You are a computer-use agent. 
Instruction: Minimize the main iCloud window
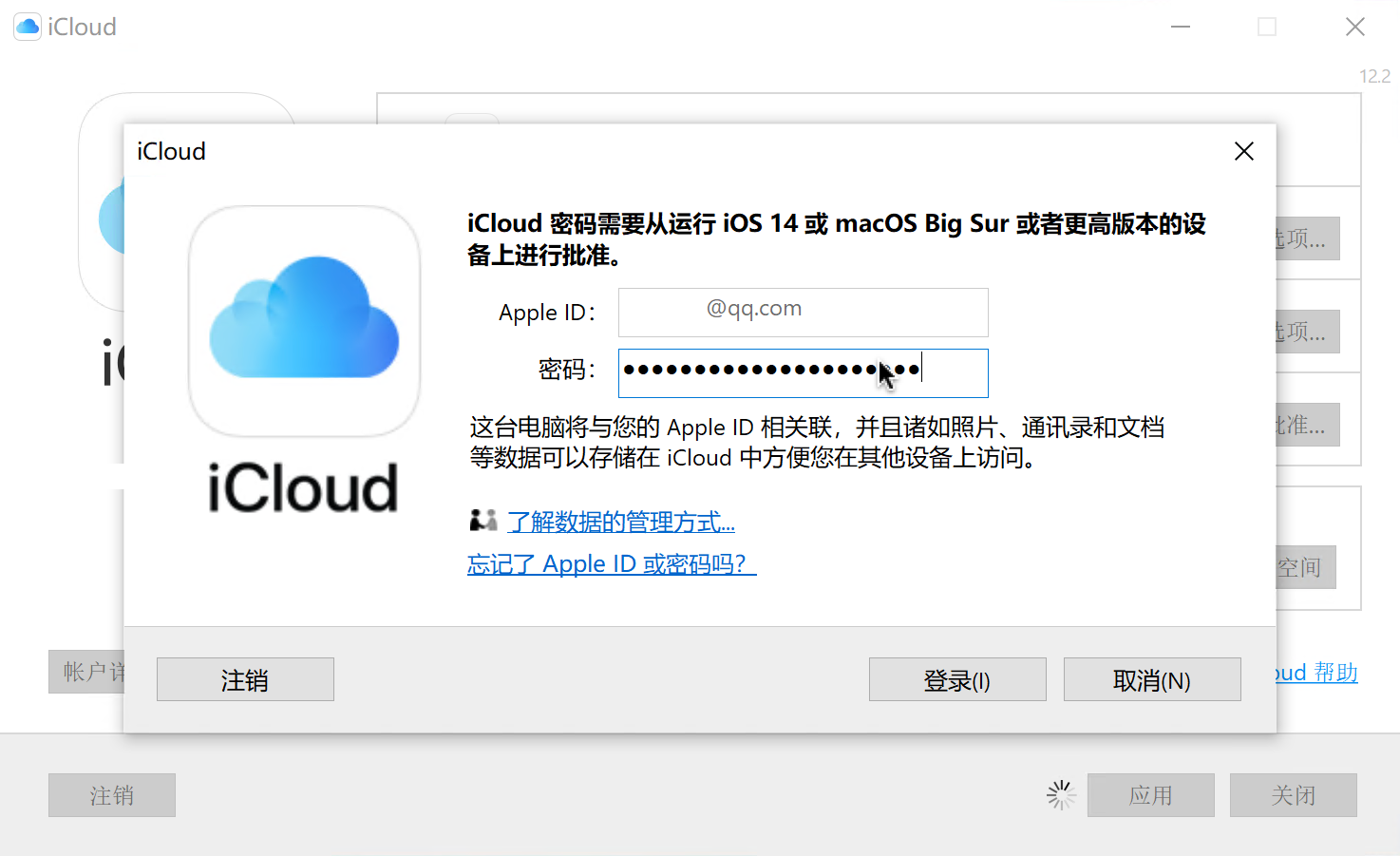click(x=1181, y=27)
